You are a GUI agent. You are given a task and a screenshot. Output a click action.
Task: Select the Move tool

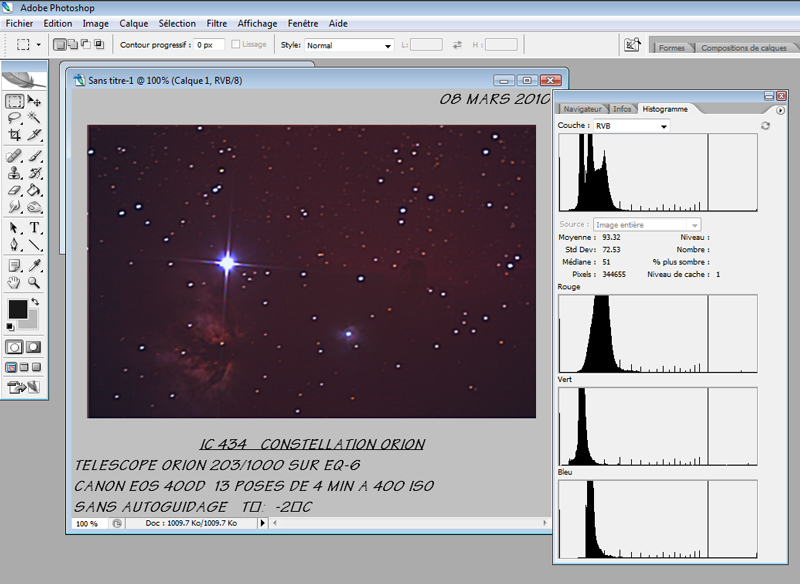tap(35, 102)
